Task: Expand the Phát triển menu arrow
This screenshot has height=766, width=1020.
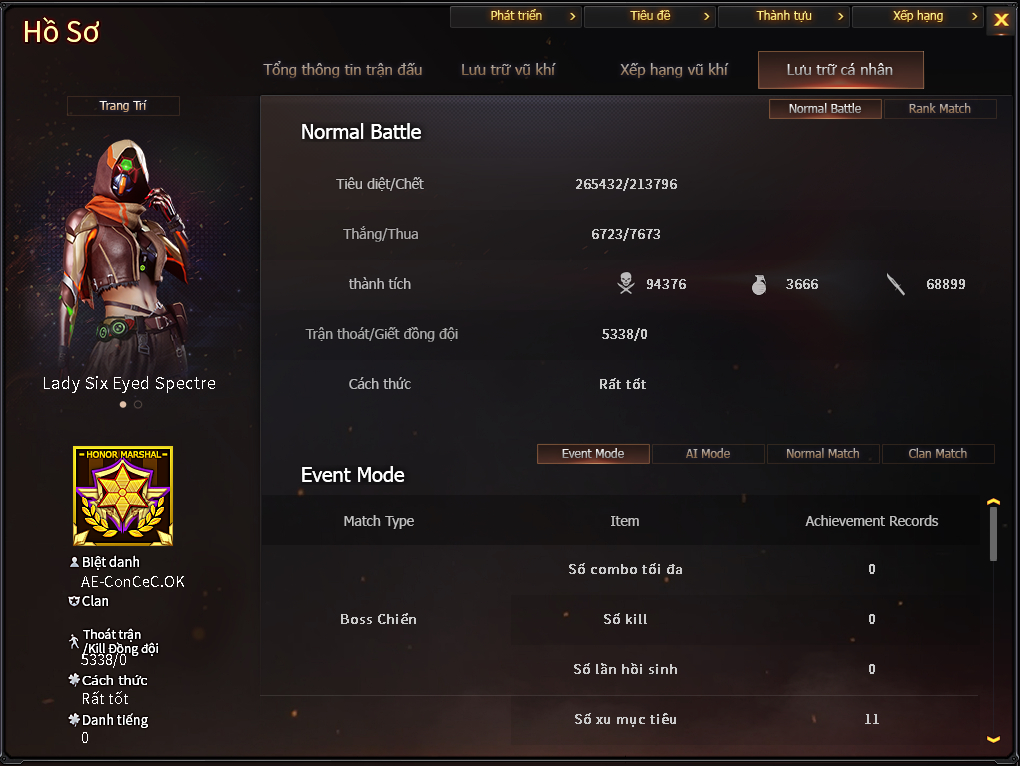Action: point(572,16)
